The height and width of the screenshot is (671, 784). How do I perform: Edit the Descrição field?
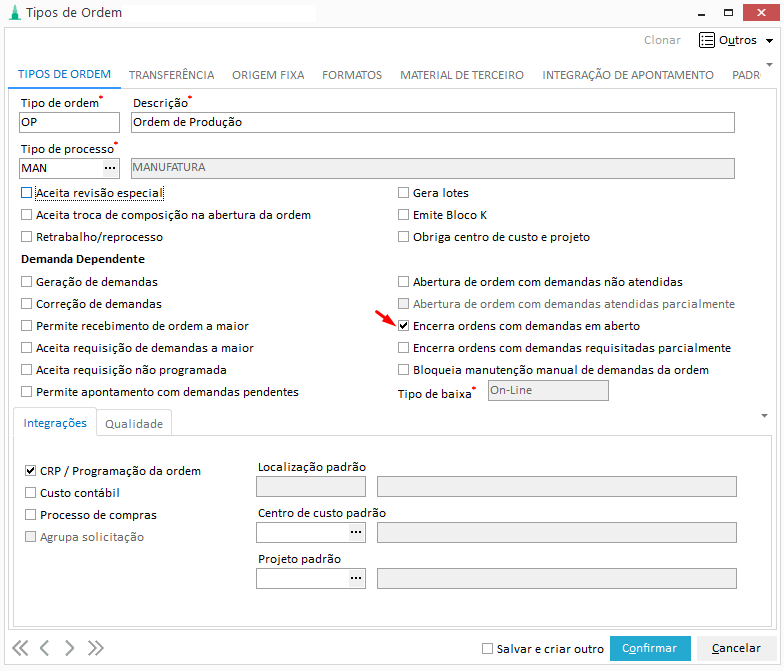click(433, 122)
